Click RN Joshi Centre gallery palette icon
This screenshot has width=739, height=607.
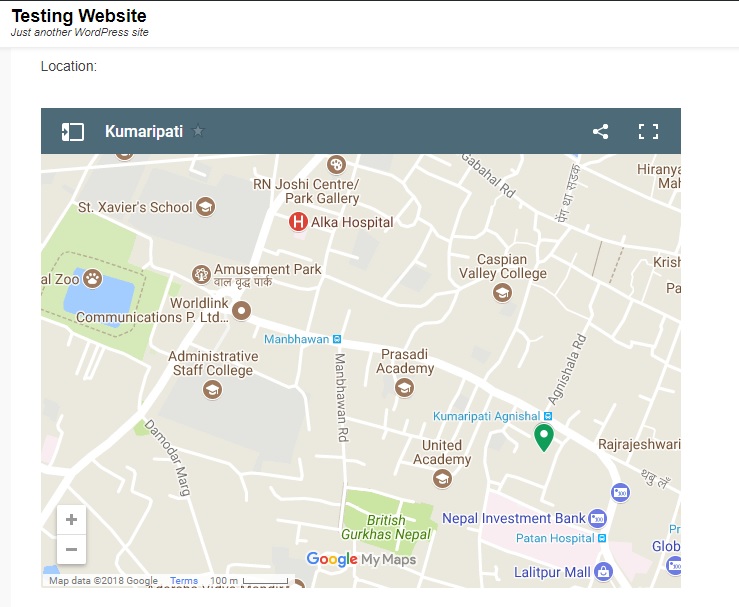(337, 164)
